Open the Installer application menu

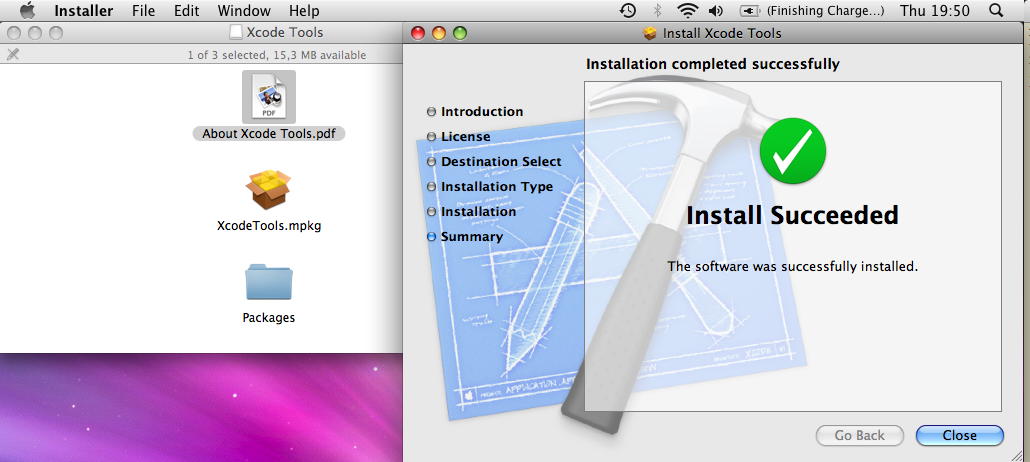(x=83, y=11)
